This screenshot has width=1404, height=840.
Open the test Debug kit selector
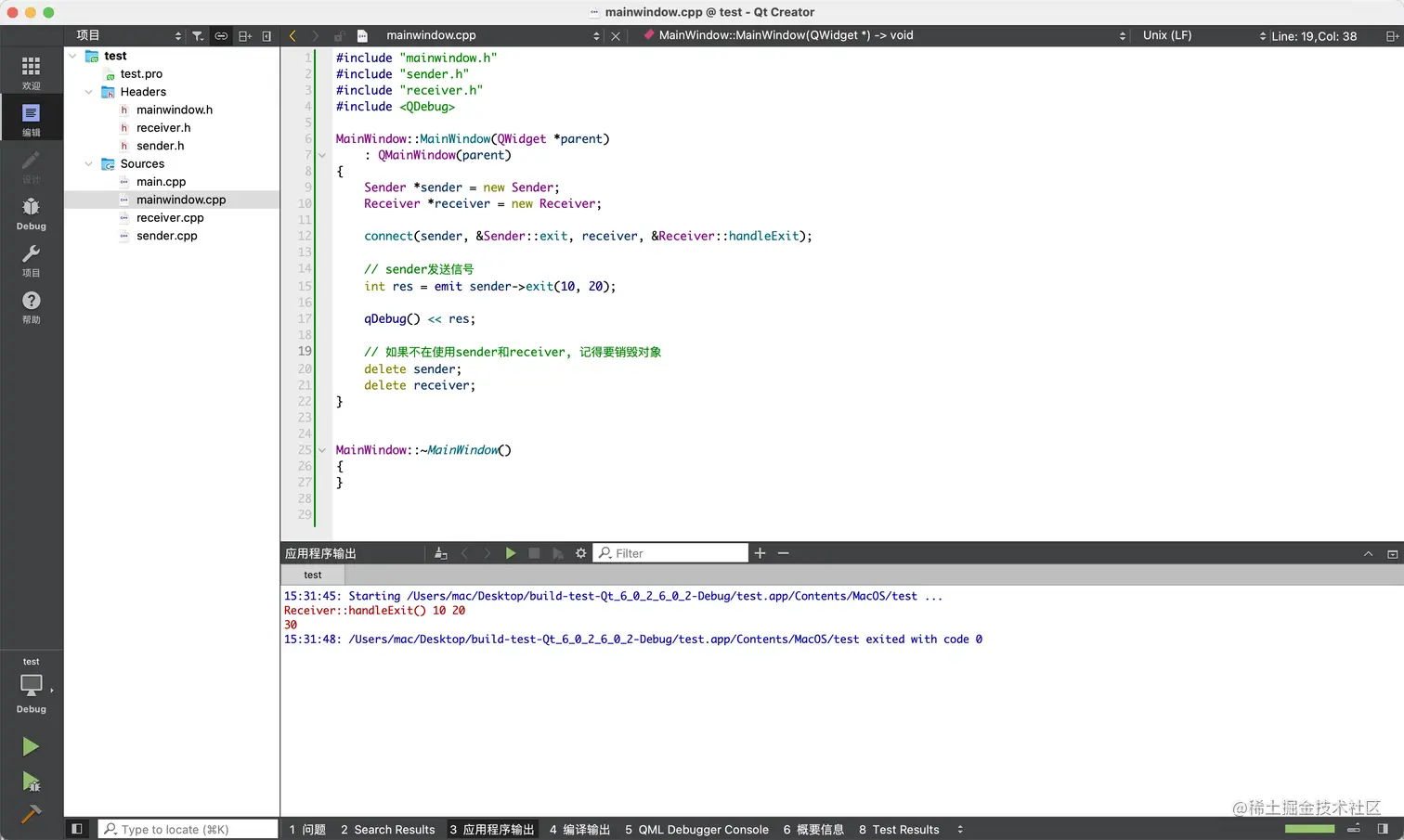click(x=32, y=686)
